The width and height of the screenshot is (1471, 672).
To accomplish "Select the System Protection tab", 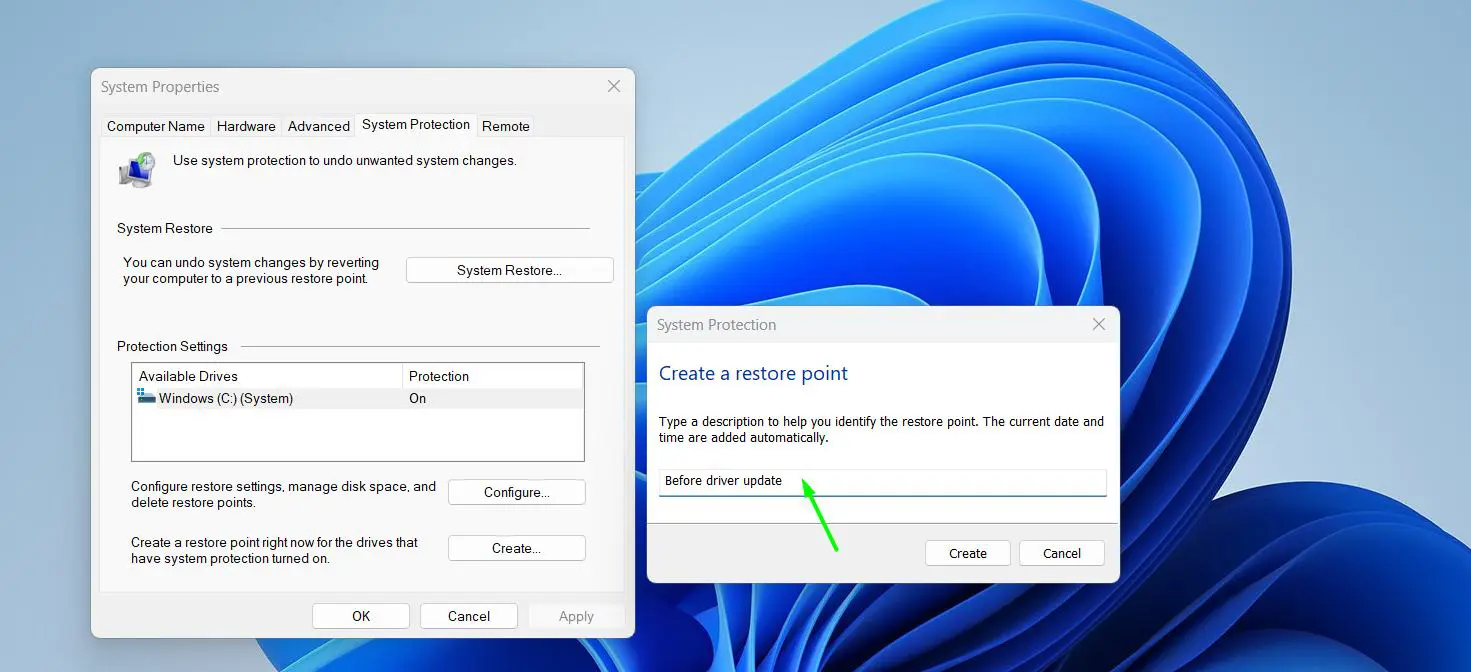I will (x=416, y=124).
